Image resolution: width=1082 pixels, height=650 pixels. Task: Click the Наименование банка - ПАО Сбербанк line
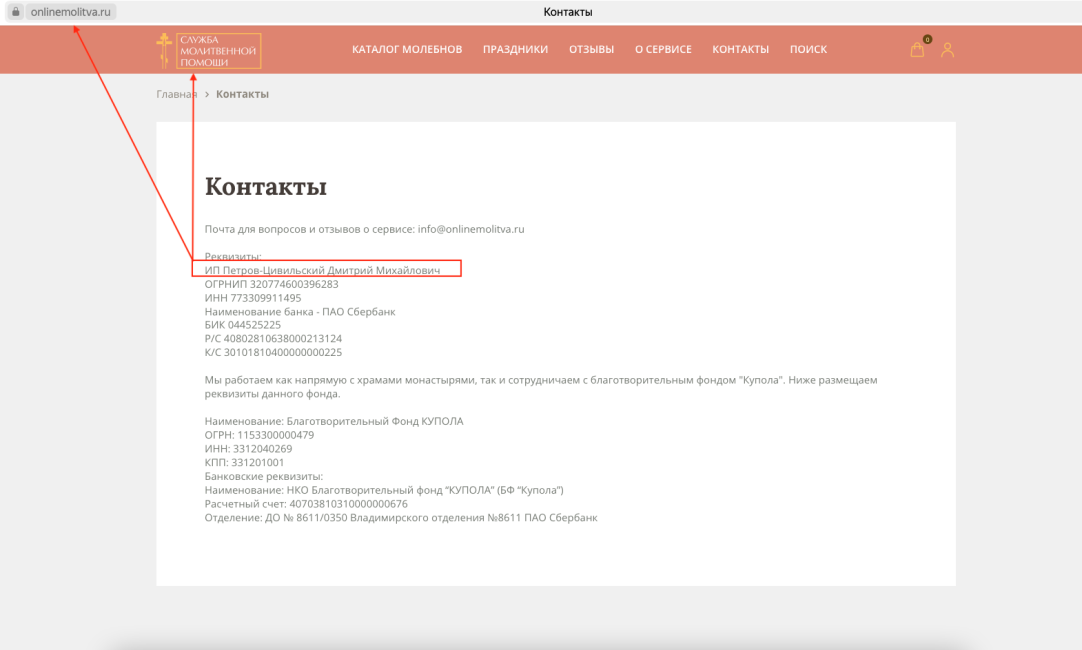pyautogui.click(x=300, y=312)
